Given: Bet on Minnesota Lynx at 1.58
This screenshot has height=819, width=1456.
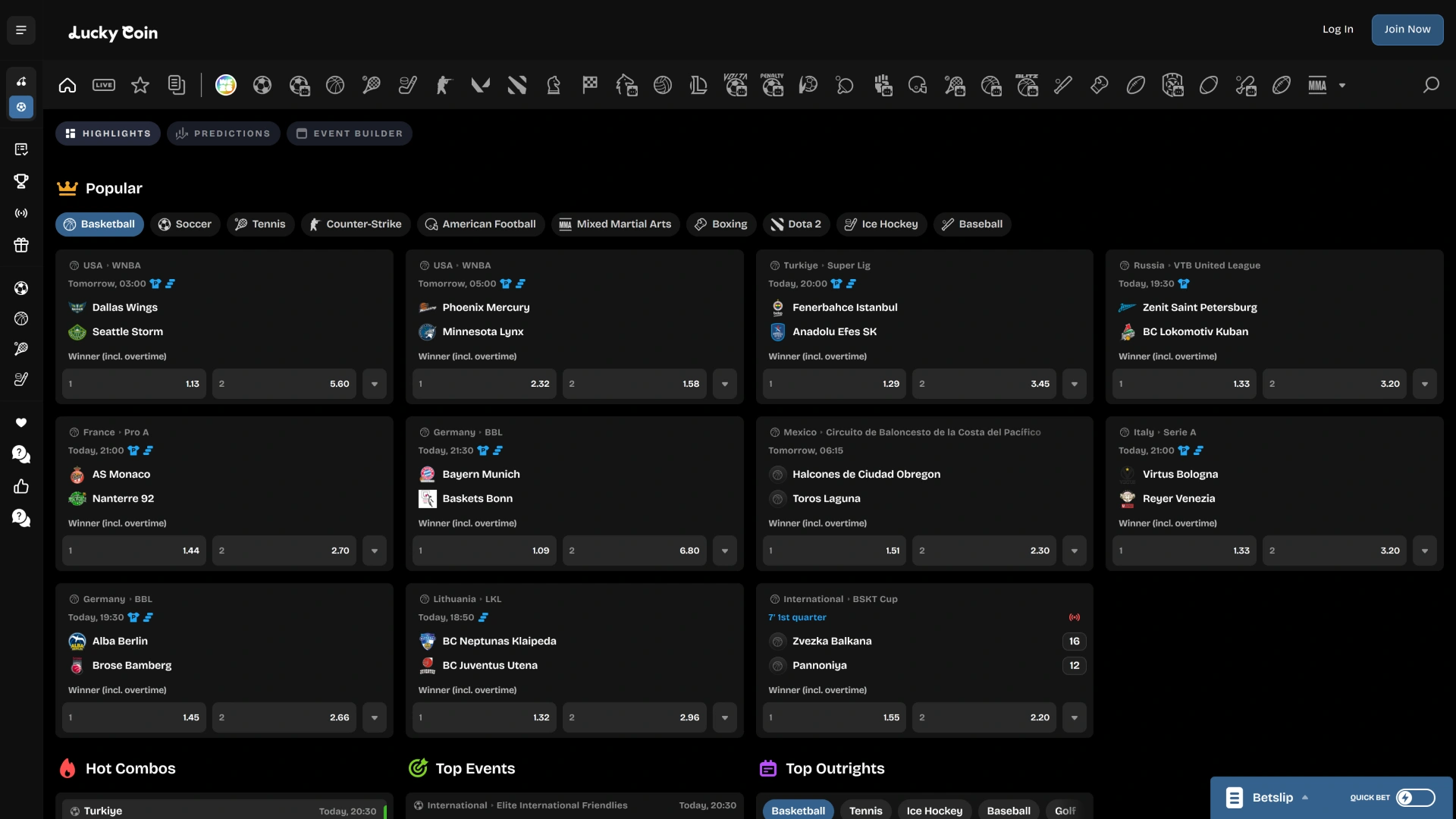Looking at the screenshot, I should click(x=634, y=384).
